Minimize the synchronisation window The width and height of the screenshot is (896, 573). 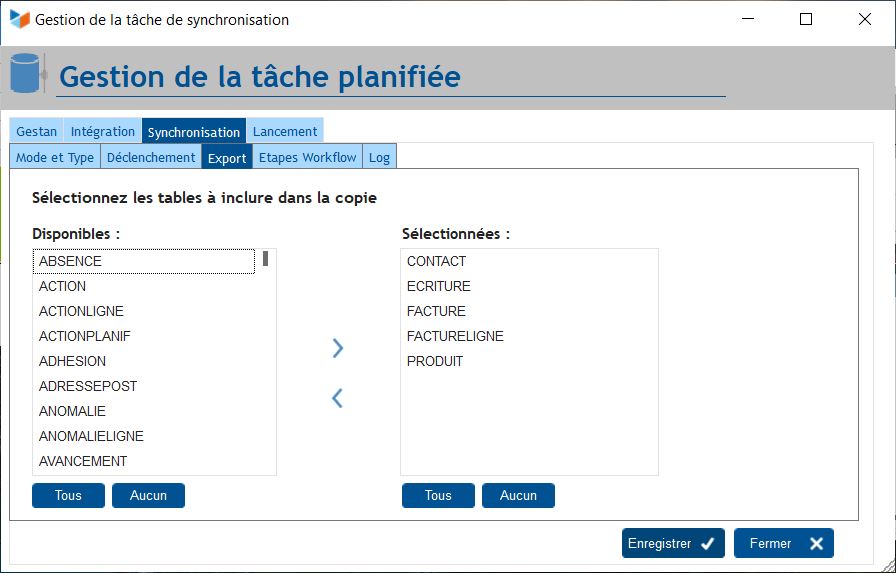coord(747,20)
